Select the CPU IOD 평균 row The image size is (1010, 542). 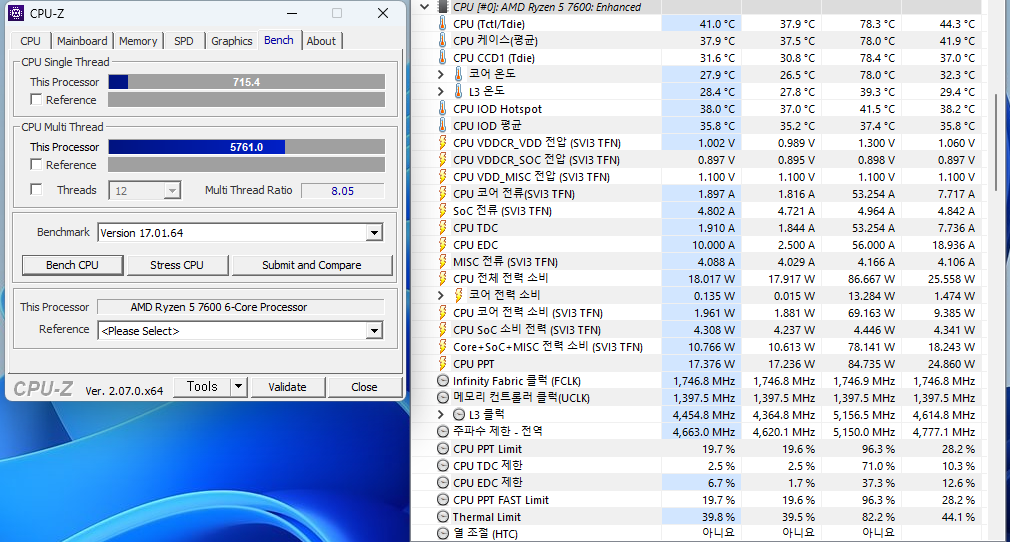697,126
